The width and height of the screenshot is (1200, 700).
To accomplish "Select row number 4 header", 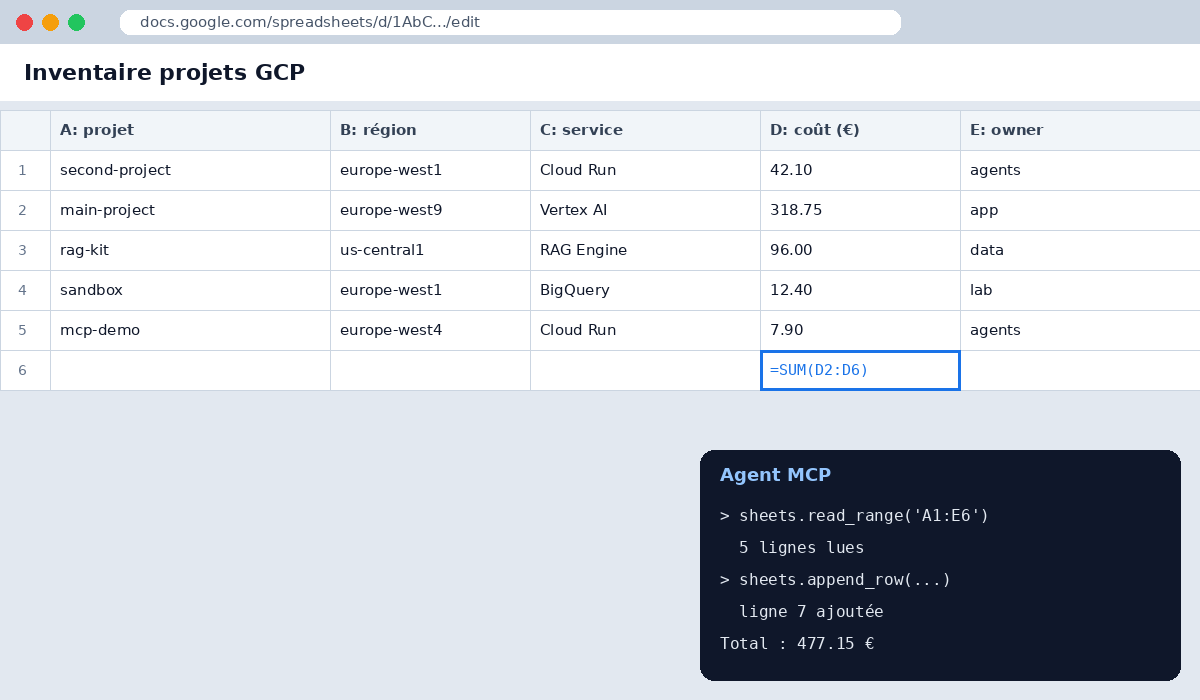I will tap(25, 290).
